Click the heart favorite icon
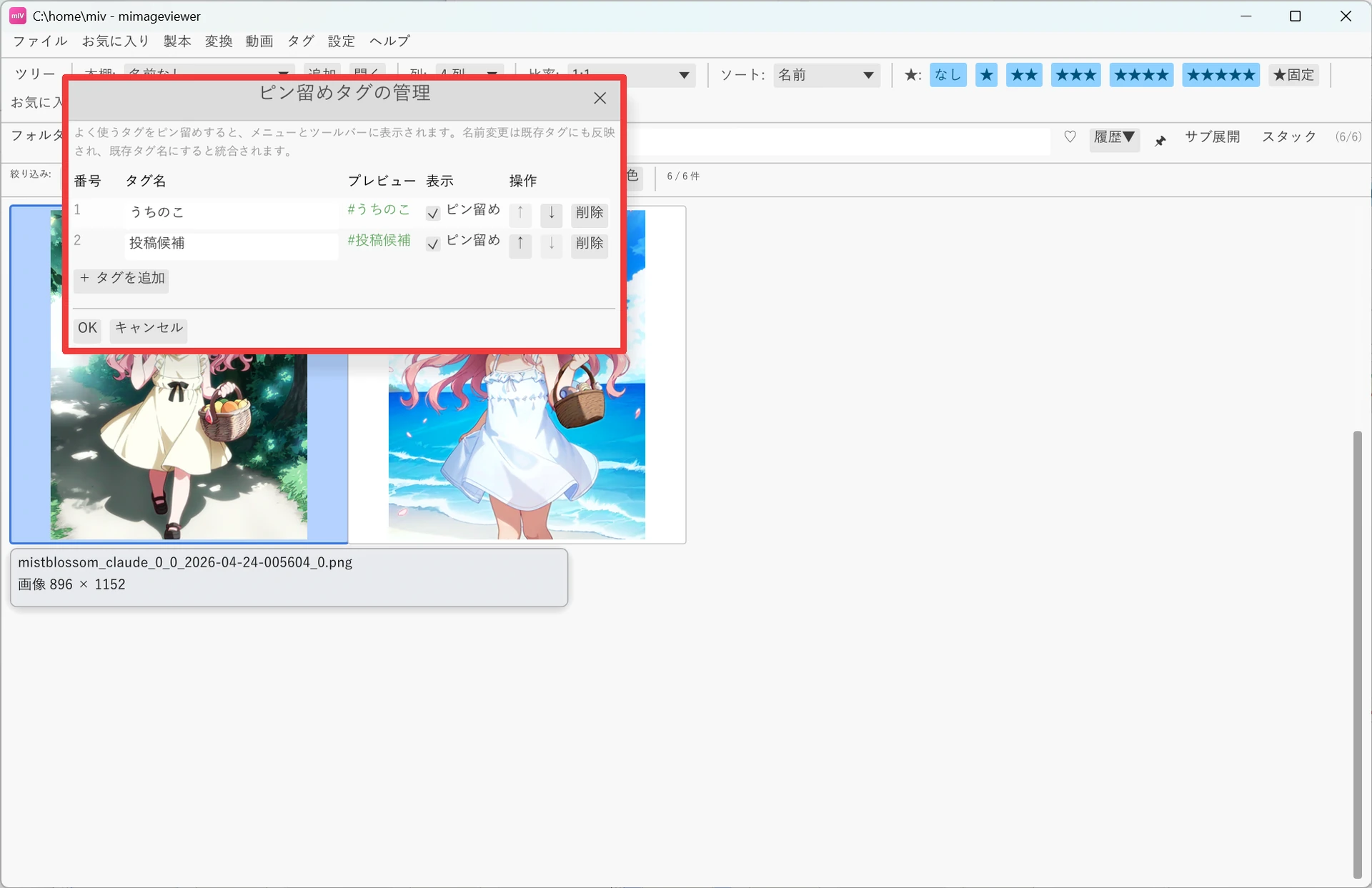The image size is (1372, 888). click(x=1070, y=137)
